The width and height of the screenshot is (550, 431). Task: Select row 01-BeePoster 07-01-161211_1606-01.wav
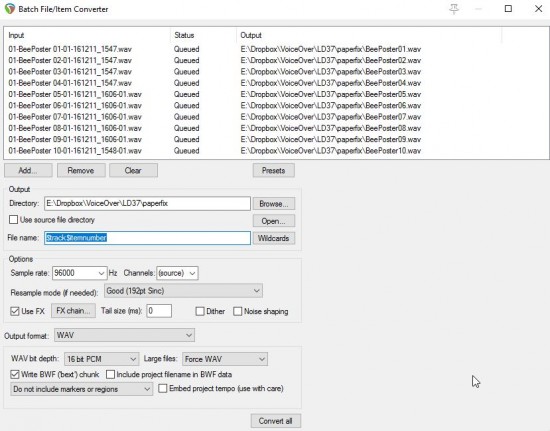[75, 117]
